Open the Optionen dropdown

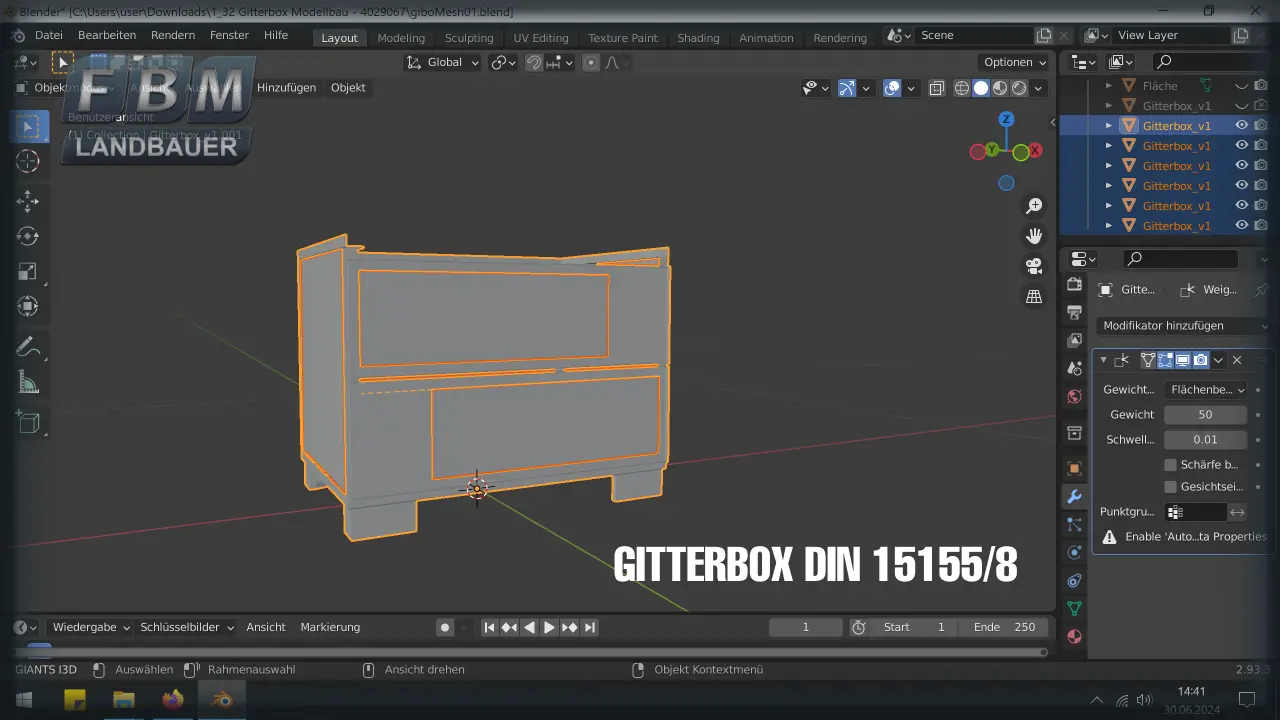pyautogui.click(x=1014, y=62)
